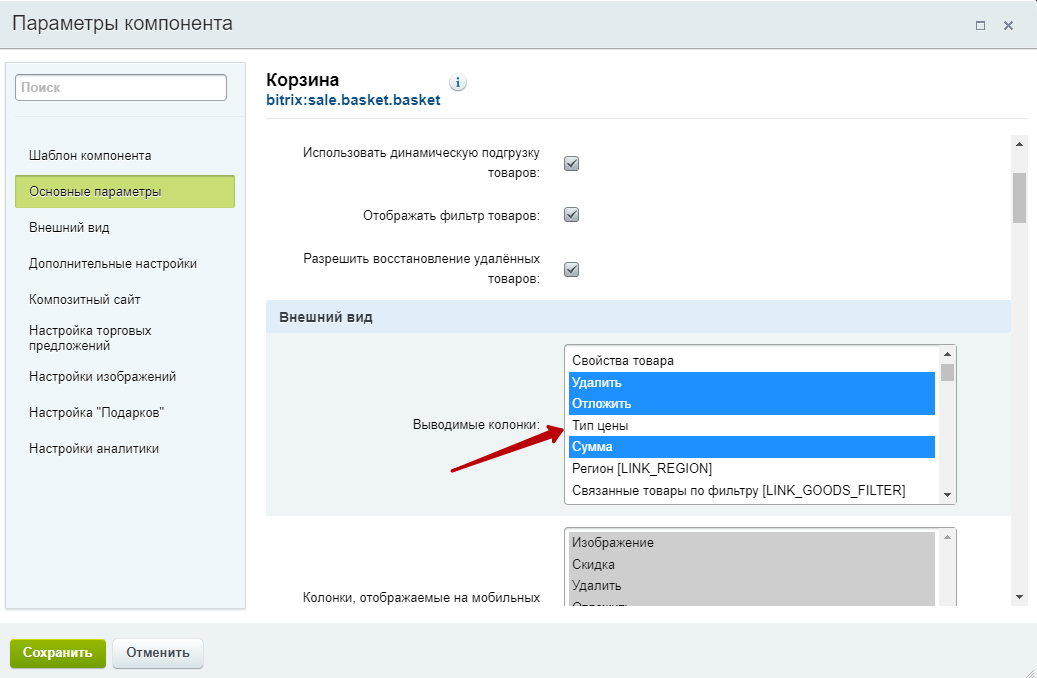1037x678 pixels.
Task: Select Тип цены in displayed columns list
Action: pos(600,426)
